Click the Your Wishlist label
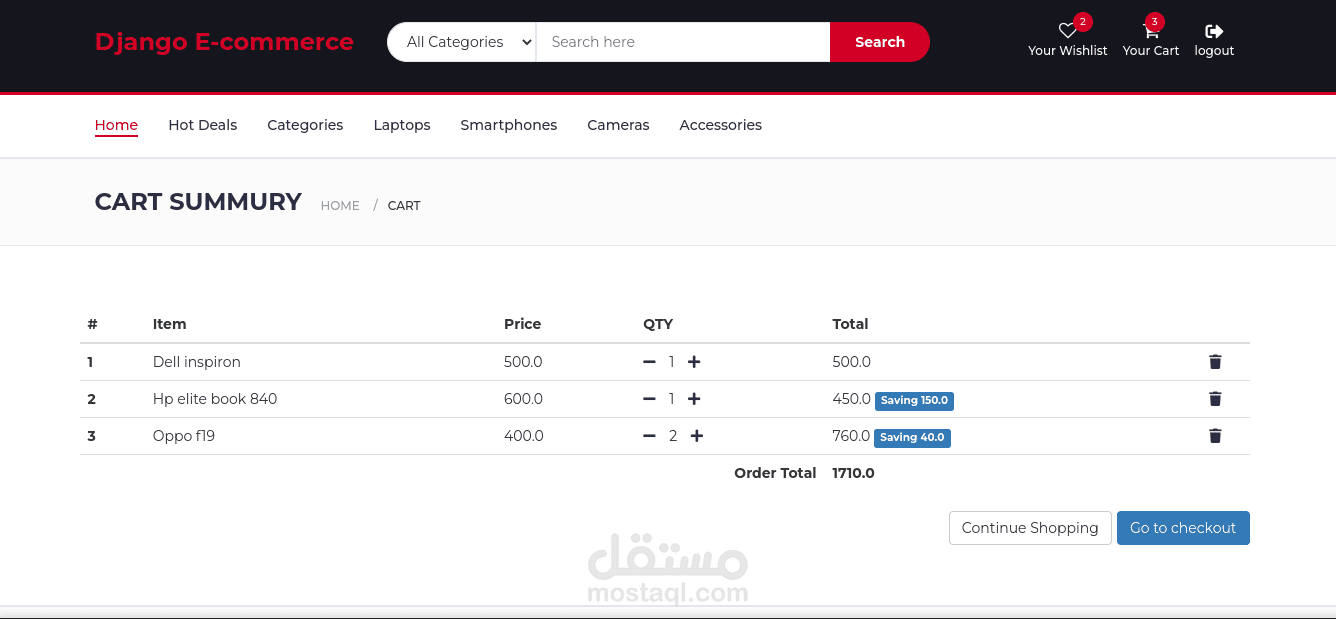 1068,51
